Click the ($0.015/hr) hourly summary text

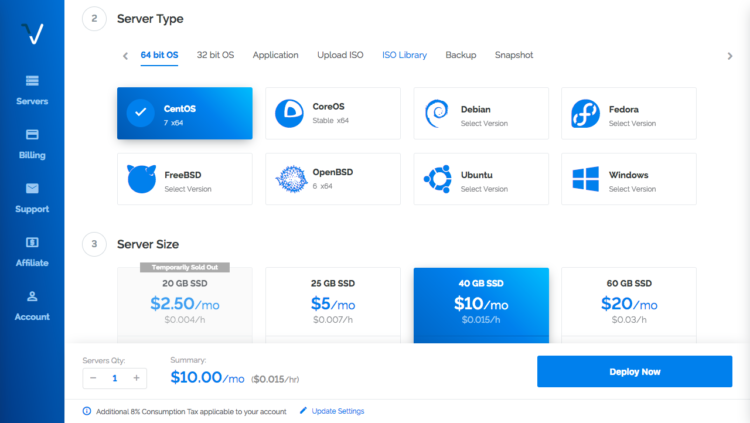275,379
